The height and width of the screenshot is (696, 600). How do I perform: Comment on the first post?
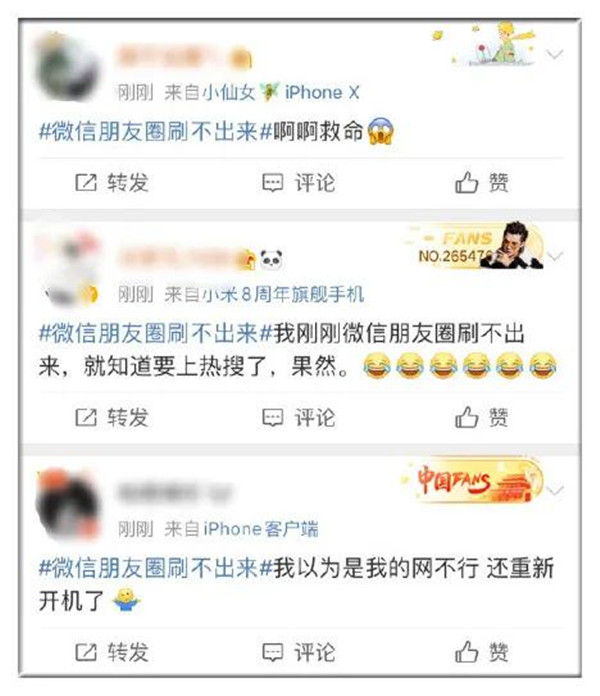(299, 182)
